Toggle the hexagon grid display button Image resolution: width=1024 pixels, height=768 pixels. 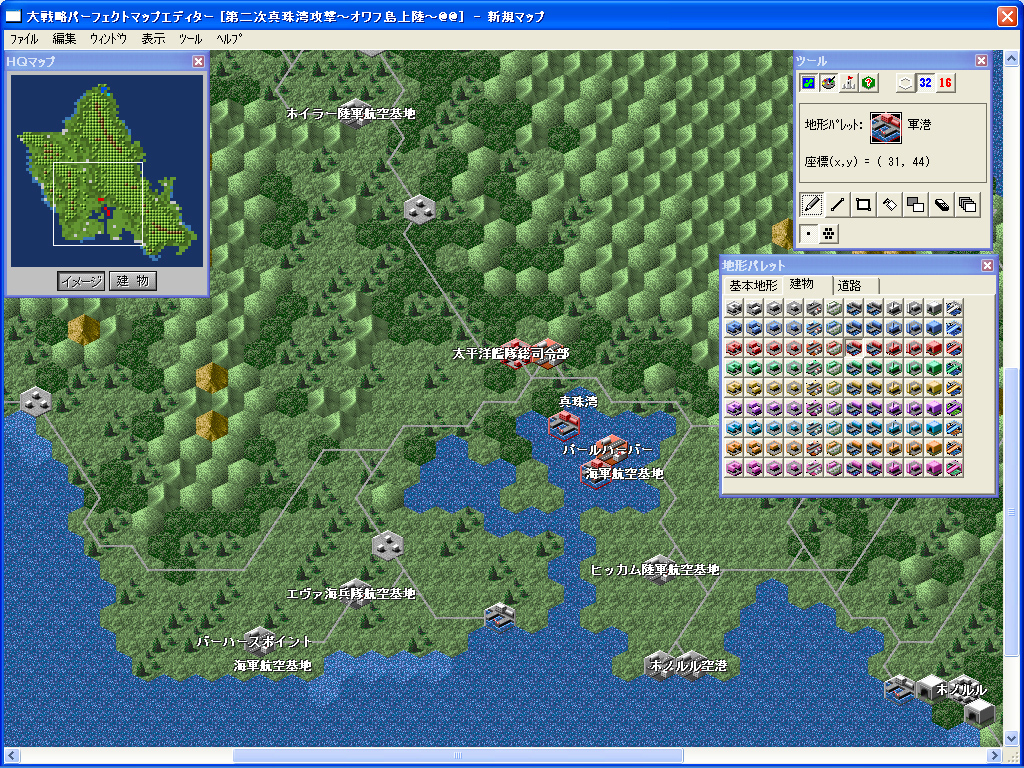(x=904, y=83)
